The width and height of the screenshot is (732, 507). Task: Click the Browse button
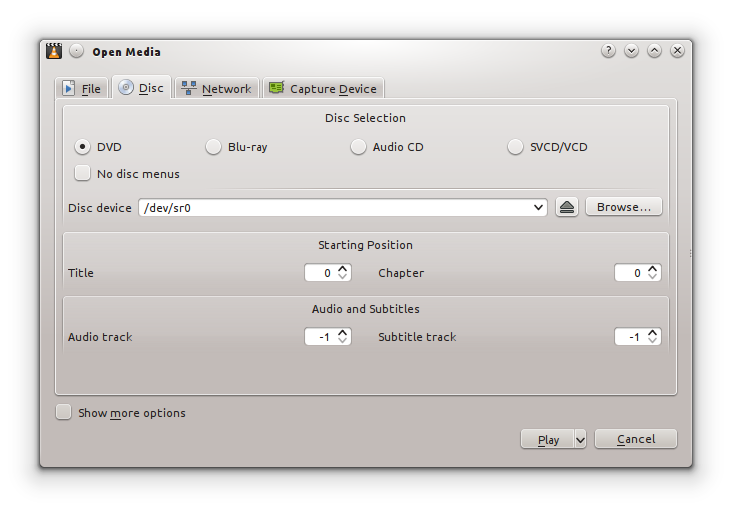pos(623,208)
